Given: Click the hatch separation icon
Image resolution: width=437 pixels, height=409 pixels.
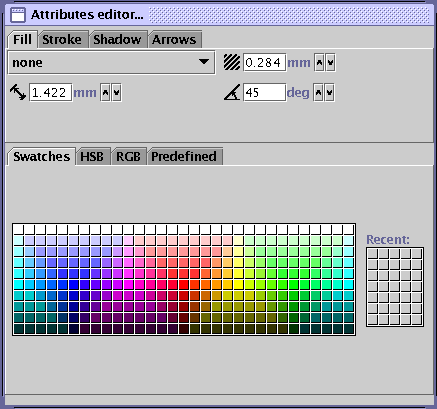Looking at the screenshot, I should point(18,92).
